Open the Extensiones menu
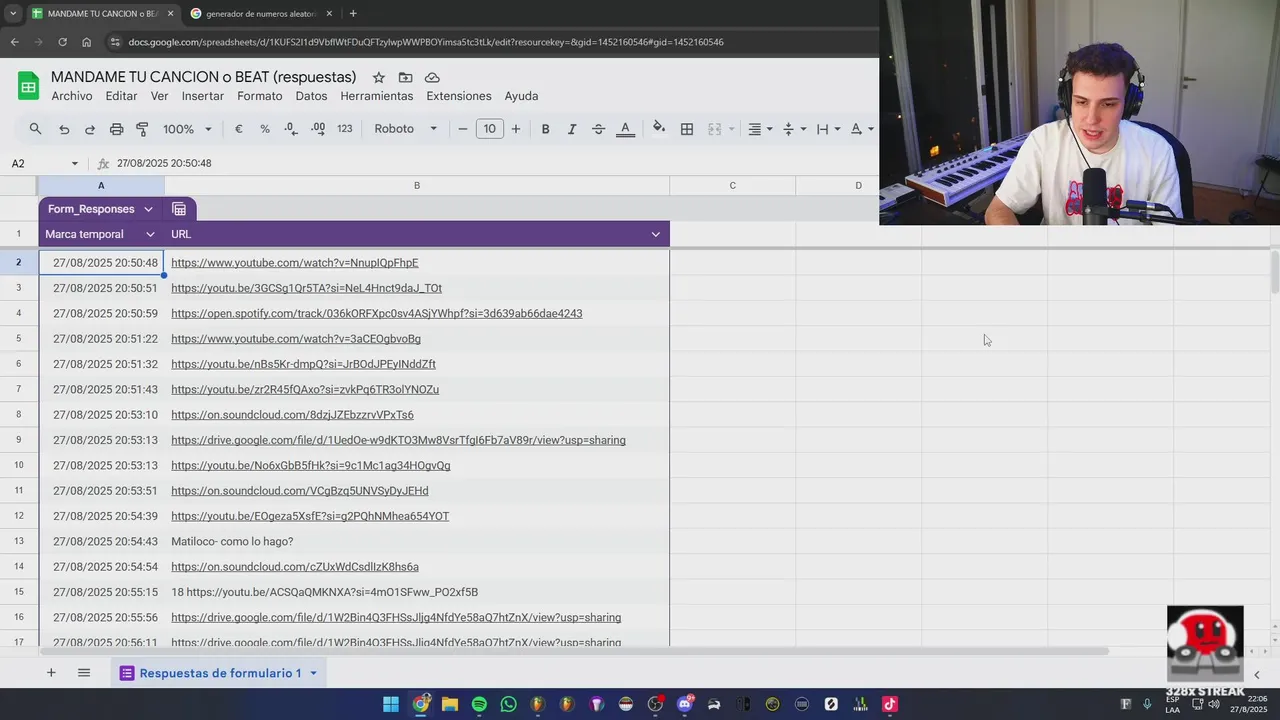Screen dimensions: 1280x720 [459, 96]
